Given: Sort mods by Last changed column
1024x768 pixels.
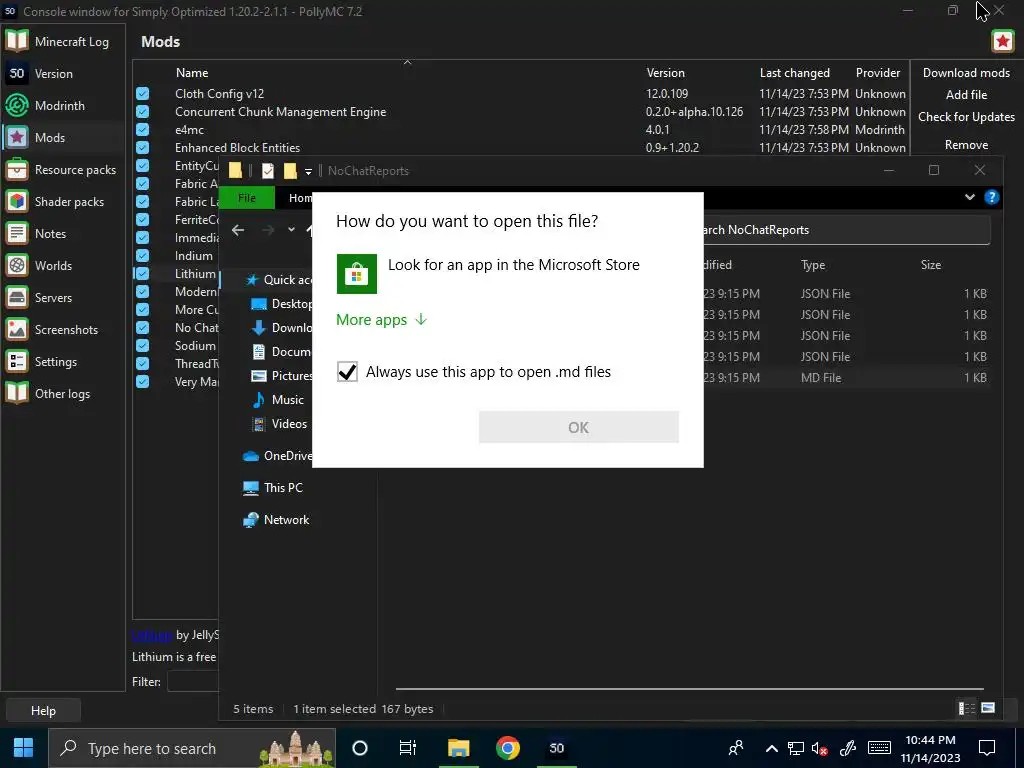Looking at the screenshot, I should [x=795, y=72].
